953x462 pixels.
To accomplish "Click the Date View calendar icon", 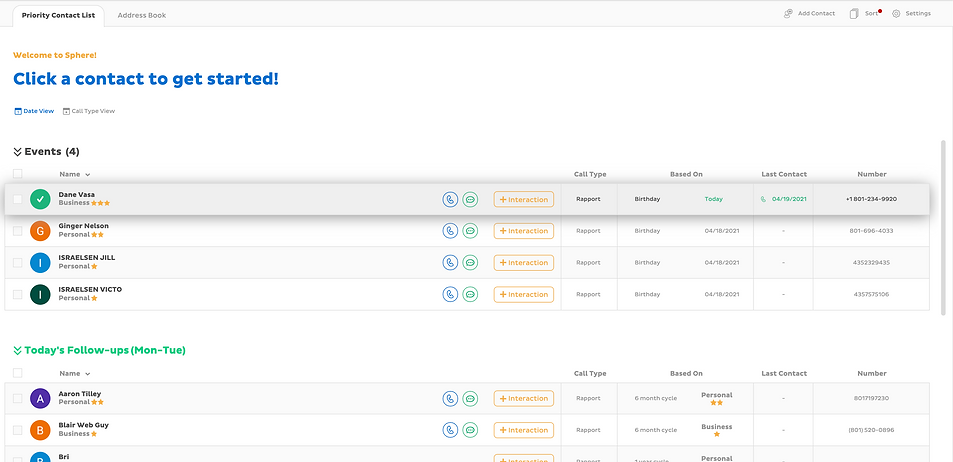I will [x=18, y=111].
